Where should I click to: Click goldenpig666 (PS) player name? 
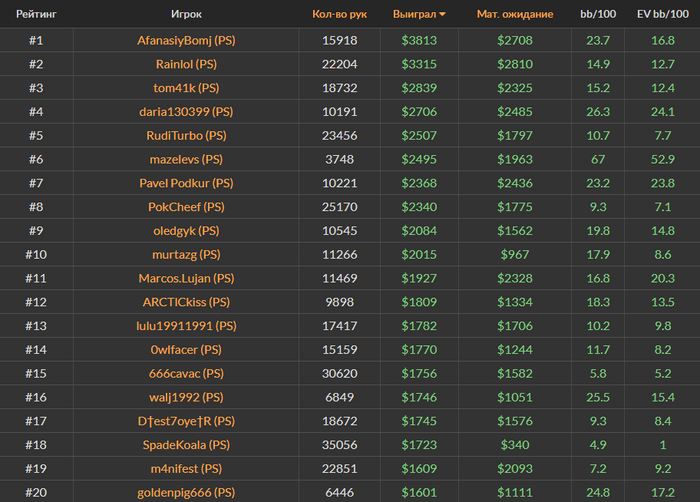coord(186,492)
